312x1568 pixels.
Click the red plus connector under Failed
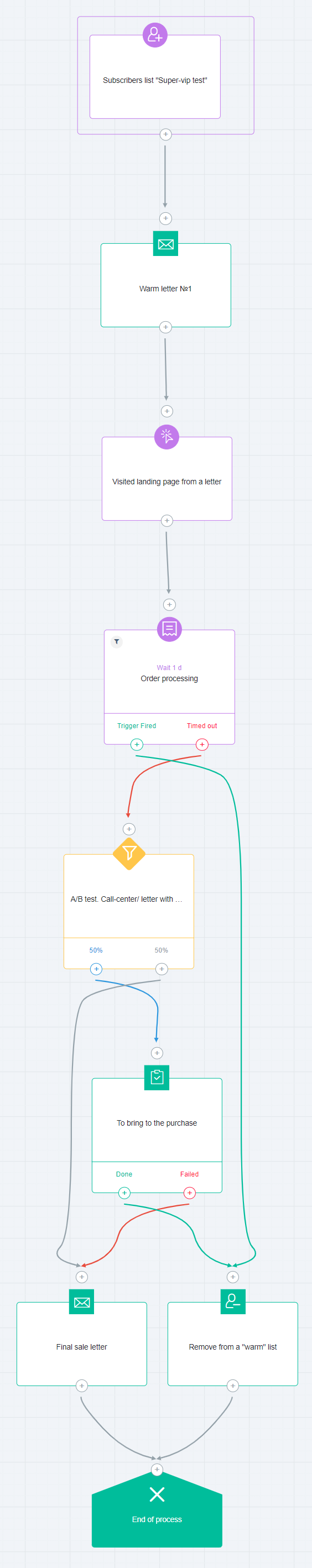click(190, 1193)
